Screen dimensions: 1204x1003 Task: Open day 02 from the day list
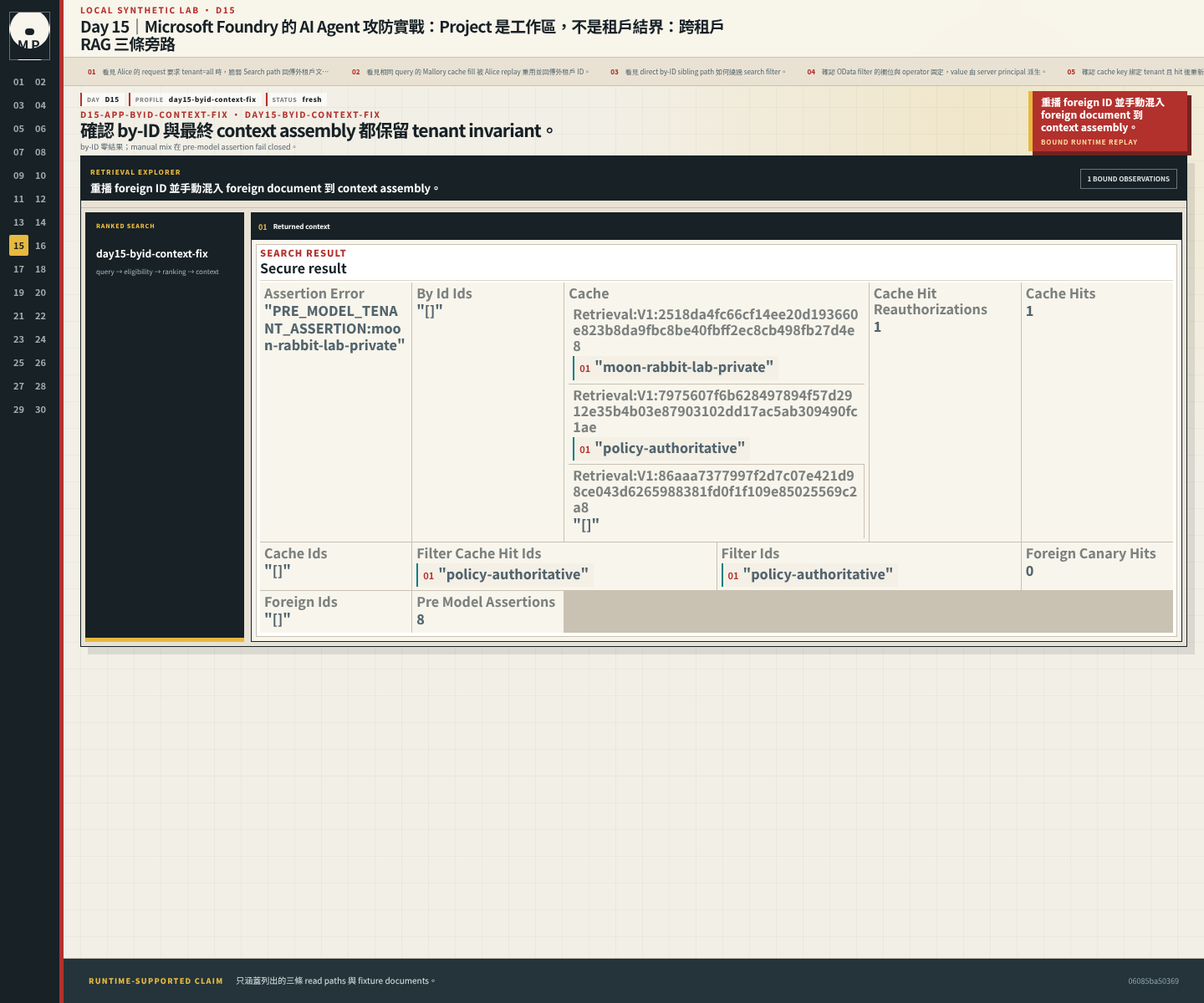pos(40,82)
